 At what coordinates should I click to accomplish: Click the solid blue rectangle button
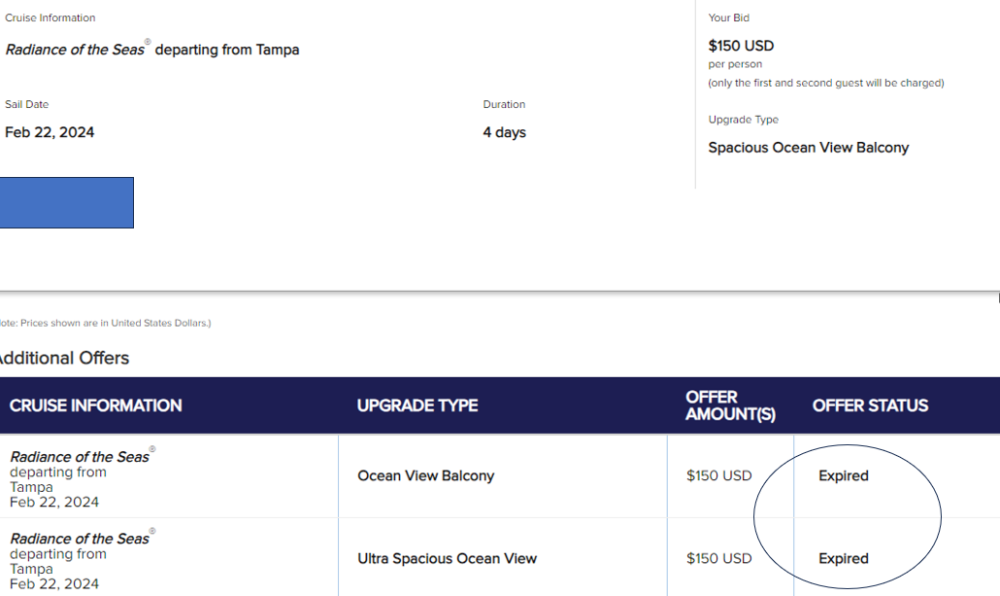[x=66, y=203]
